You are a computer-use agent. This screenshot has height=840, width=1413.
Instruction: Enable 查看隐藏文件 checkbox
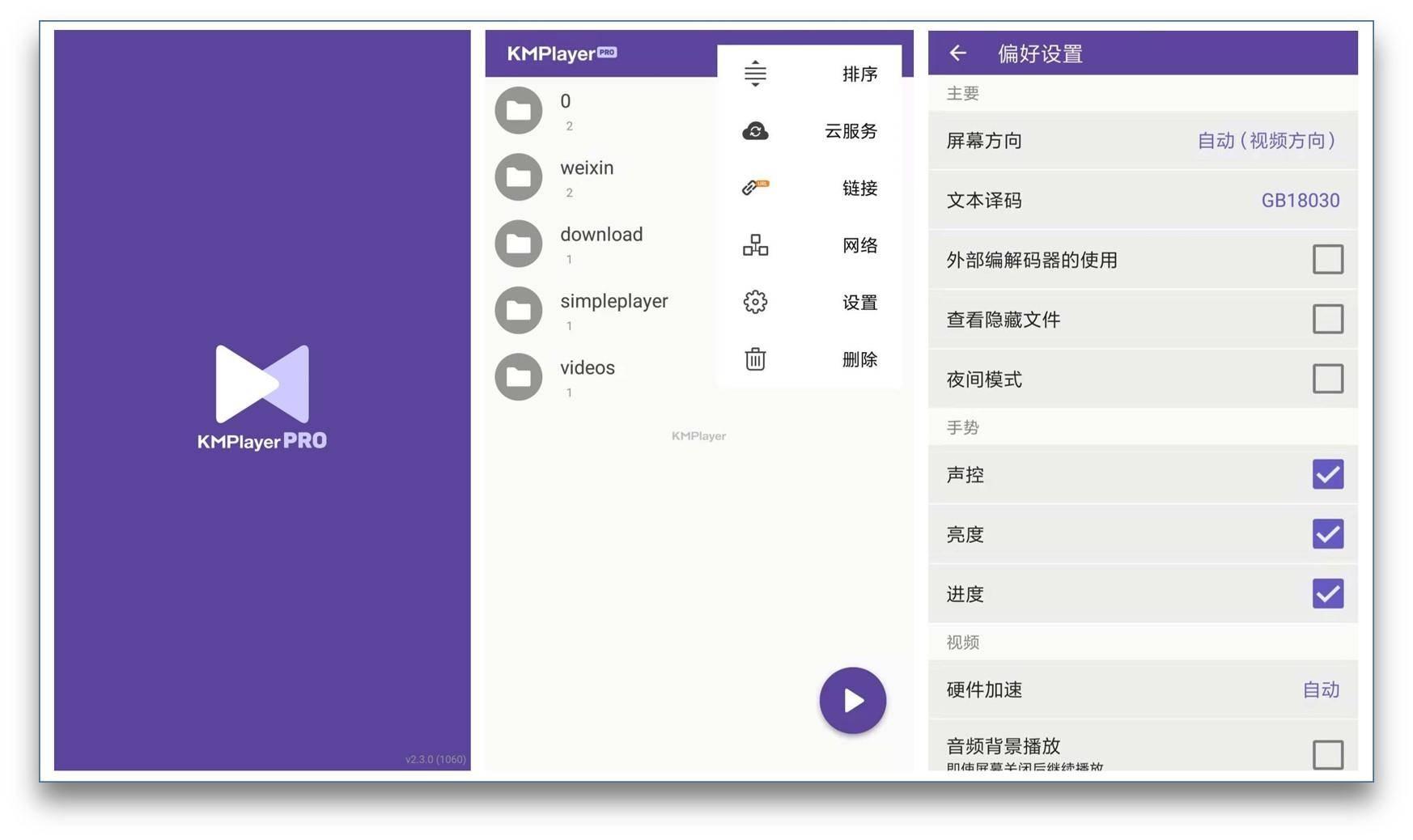[1327, 319]
